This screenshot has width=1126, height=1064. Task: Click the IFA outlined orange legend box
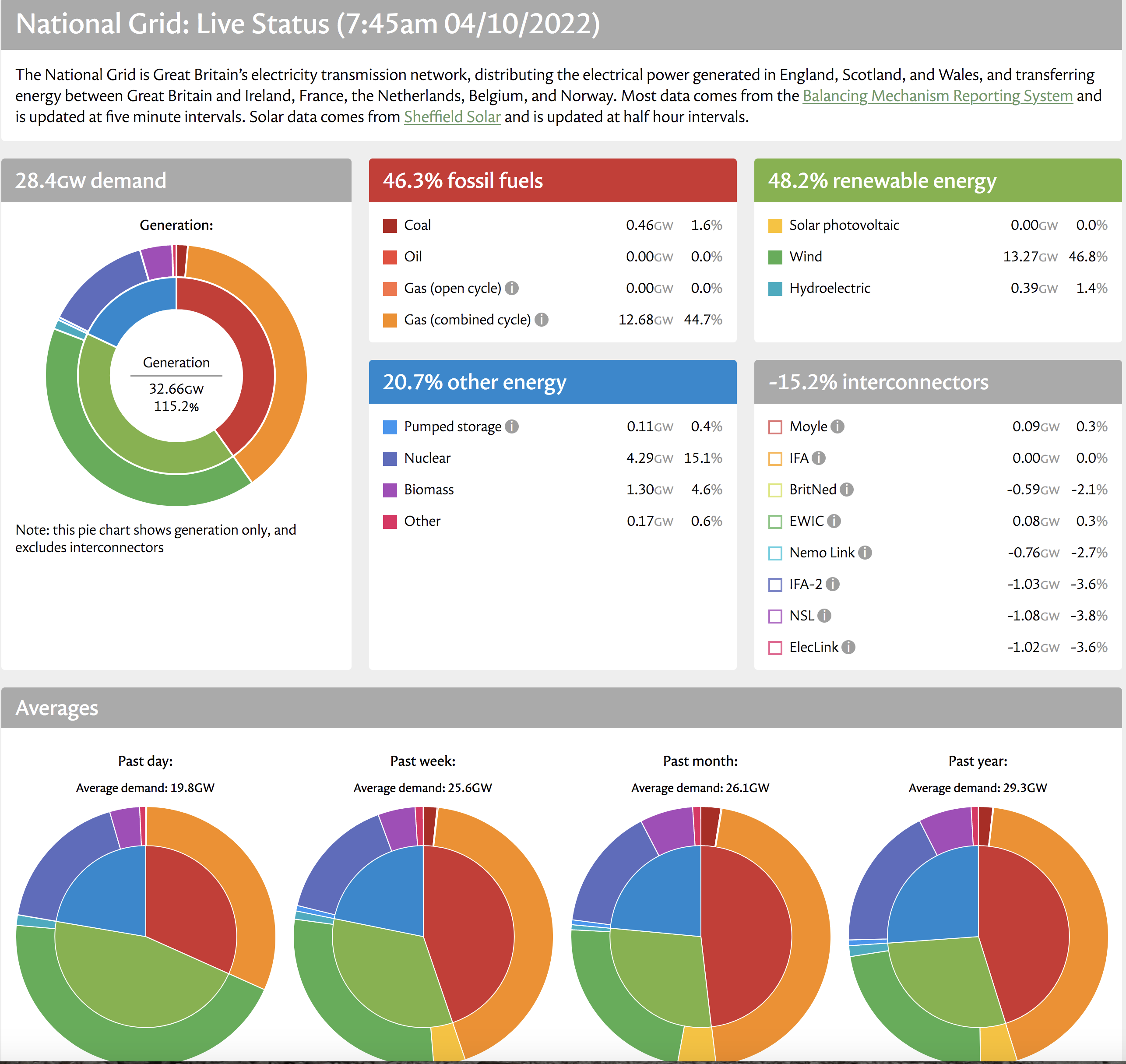pyautogui.click(x=775, y=458)
